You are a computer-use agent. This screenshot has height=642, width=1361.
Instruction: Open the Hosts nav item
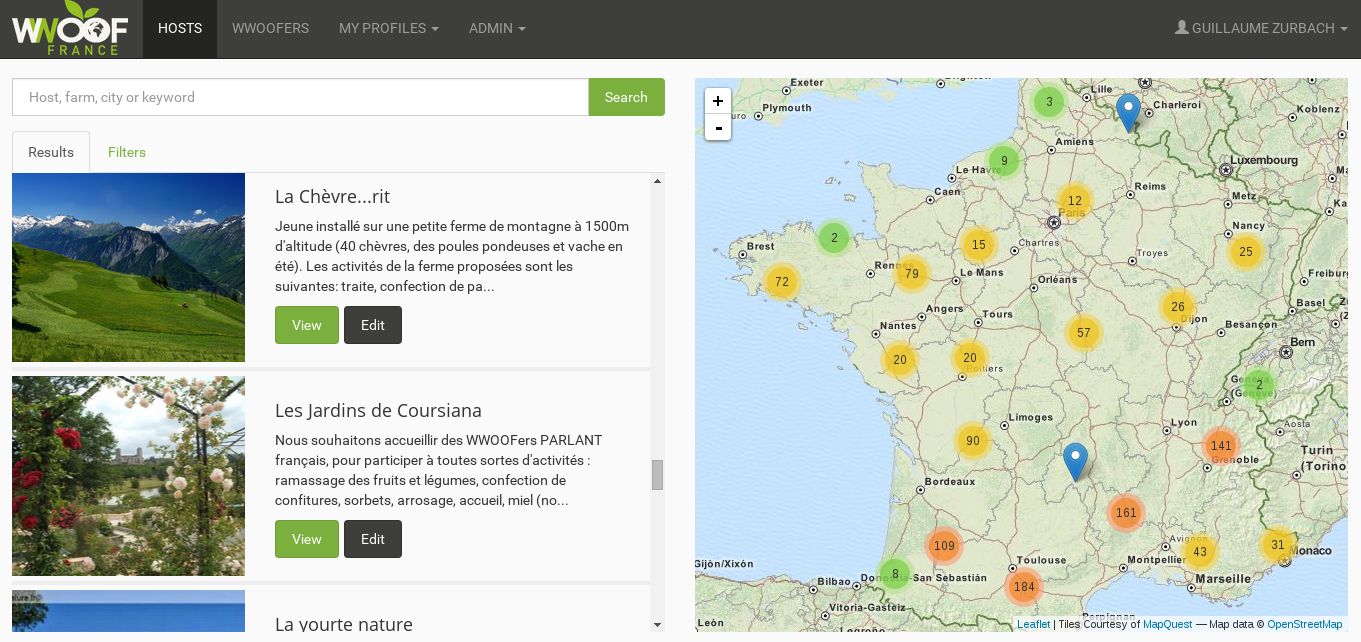(x=180, y=29)
